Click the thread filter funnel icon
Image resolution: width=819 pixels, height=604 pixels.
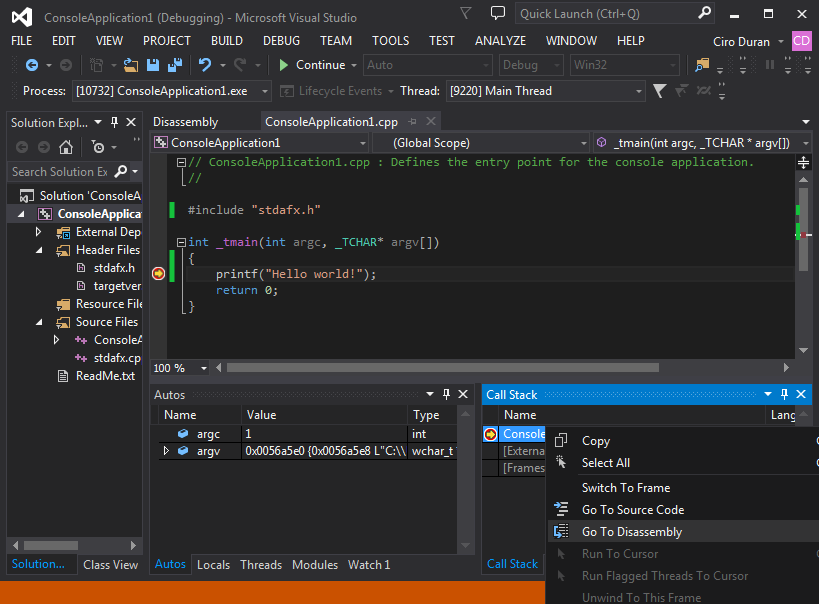(660, 91)
